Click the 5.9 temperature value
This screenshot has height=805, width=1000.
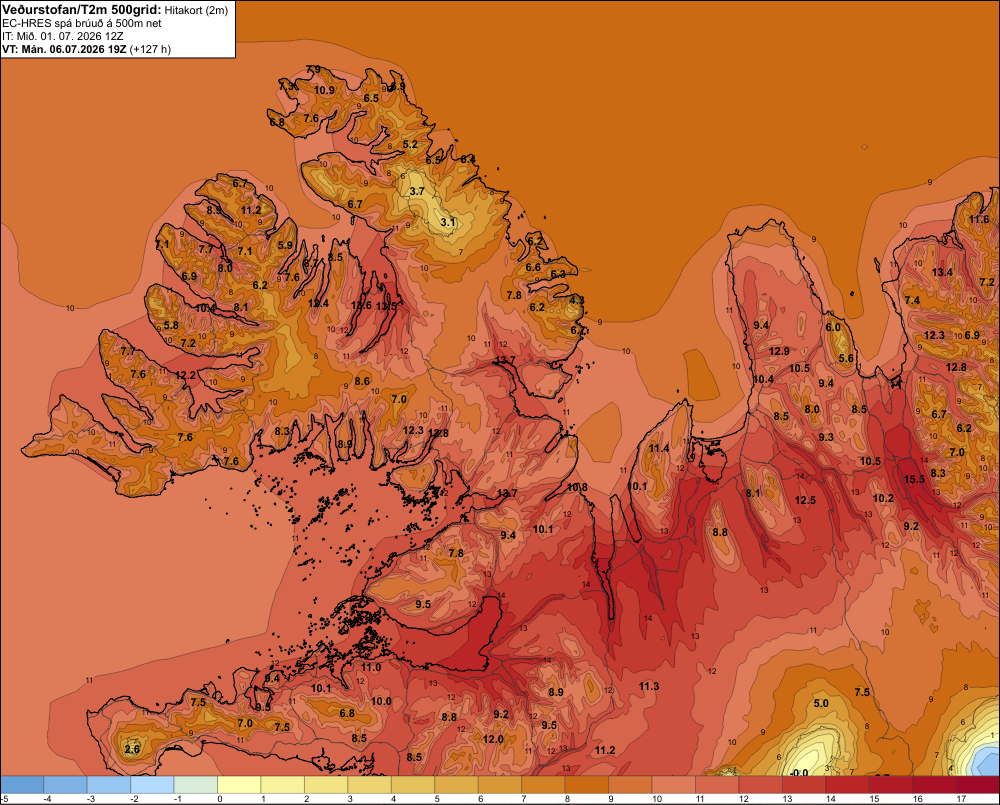285,245
